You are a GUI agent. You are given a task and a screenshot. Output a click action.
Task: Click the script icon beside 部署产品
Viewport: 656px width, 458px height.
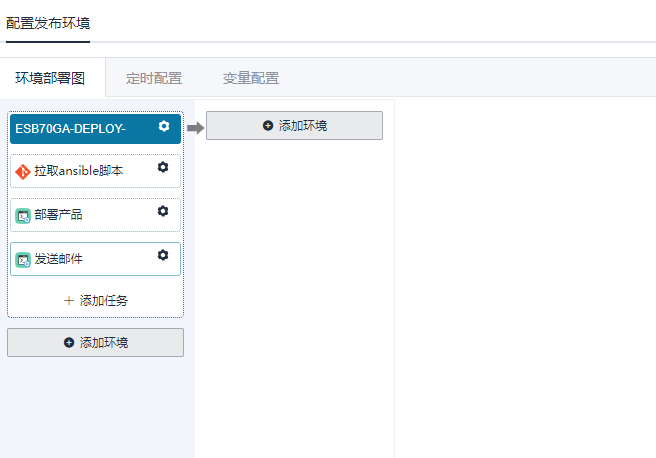(x=23, y=215)
